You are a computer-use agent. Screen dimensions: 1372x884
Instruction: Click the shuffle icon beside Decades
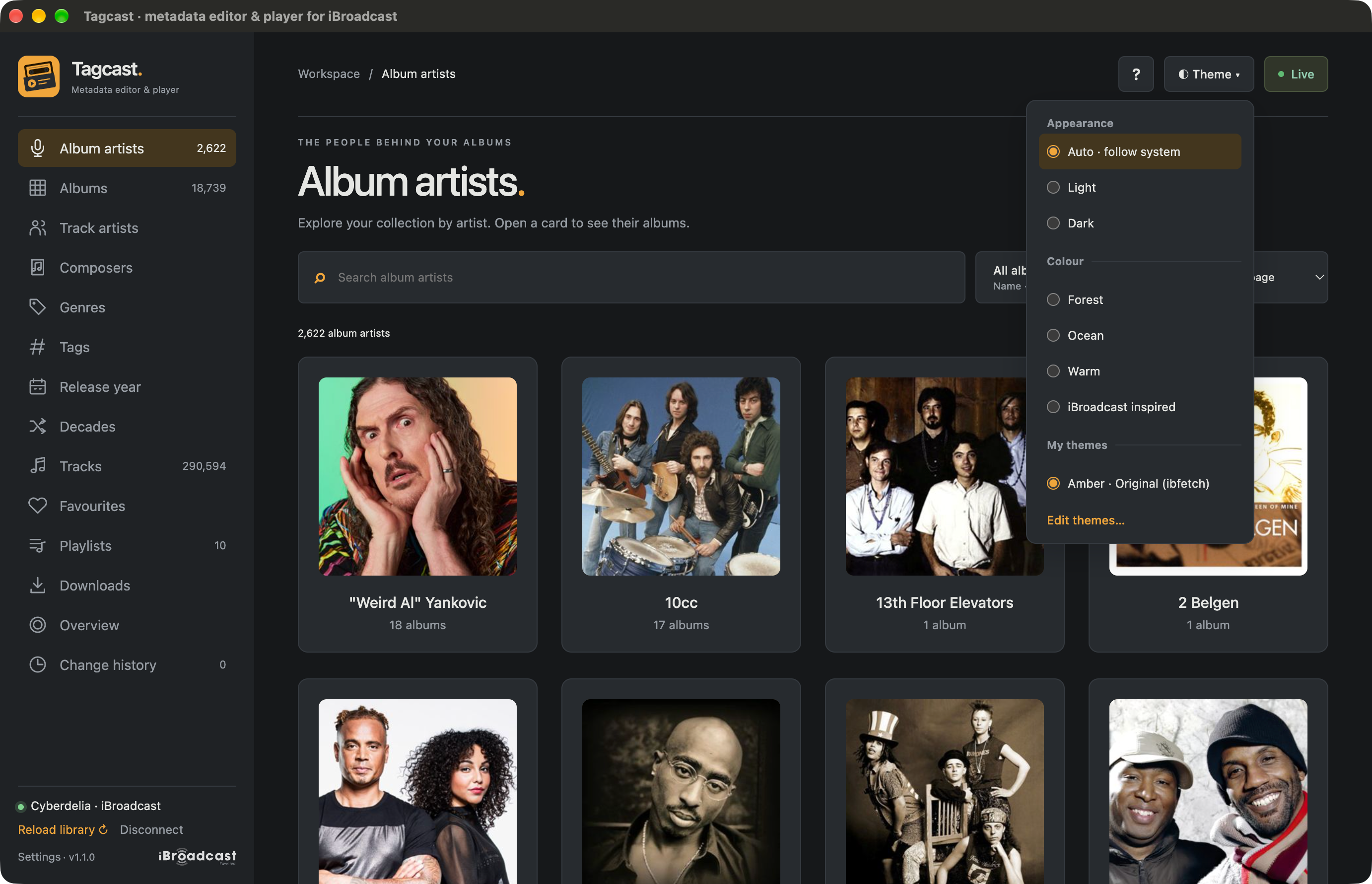click(38, 426)
